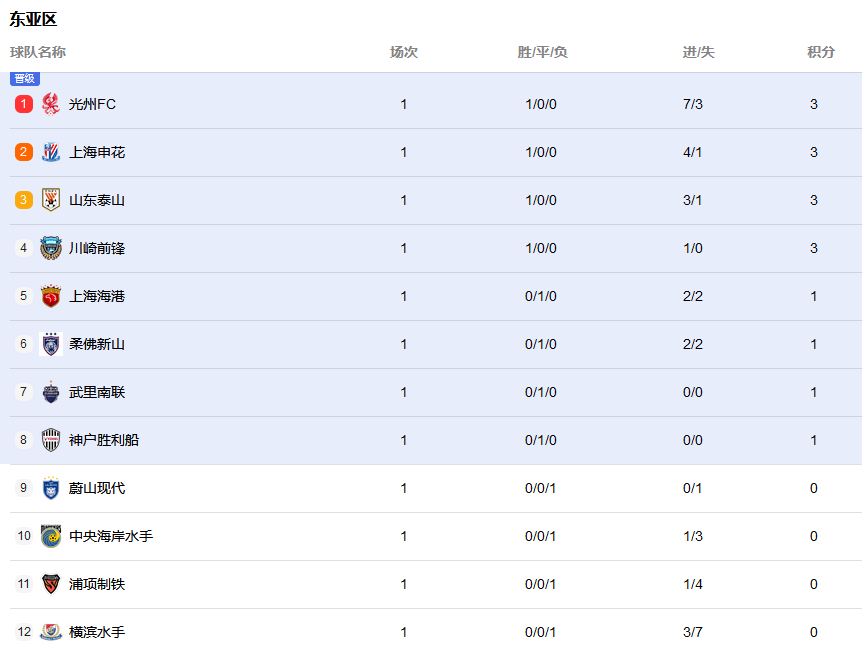Click 神户胜利船 points value 1

814,440
